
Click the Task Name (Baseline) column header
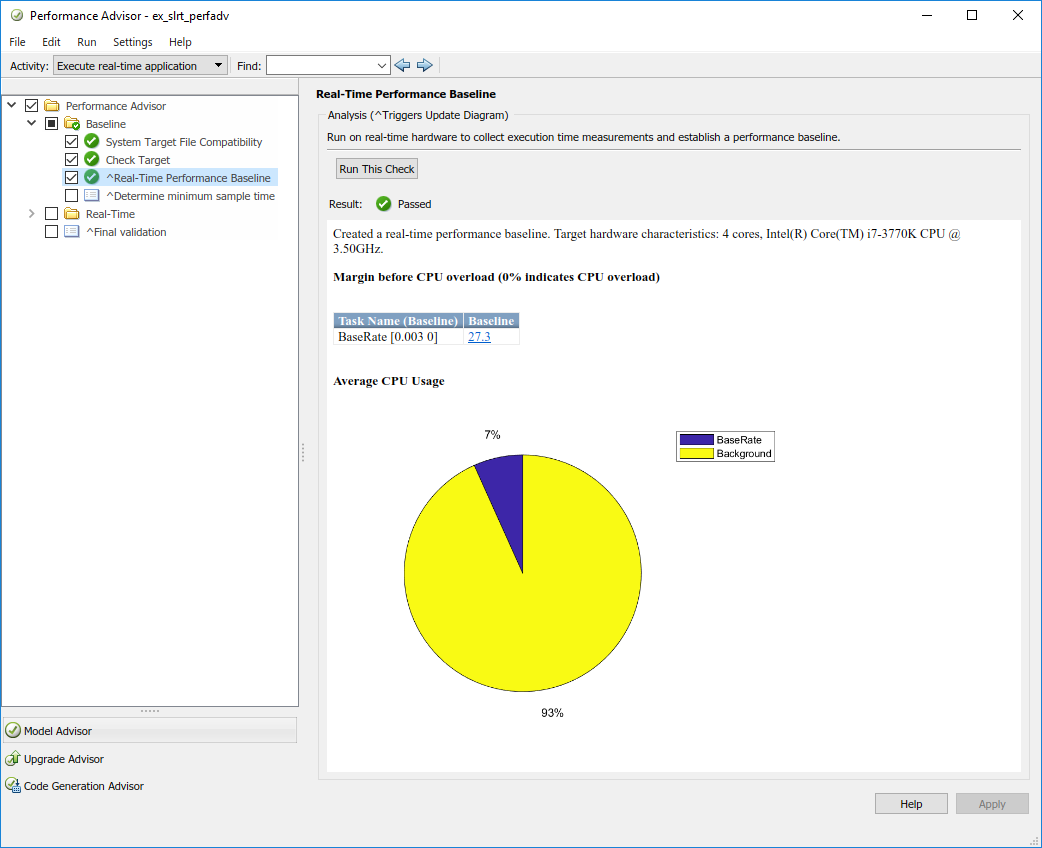[398, 320]
